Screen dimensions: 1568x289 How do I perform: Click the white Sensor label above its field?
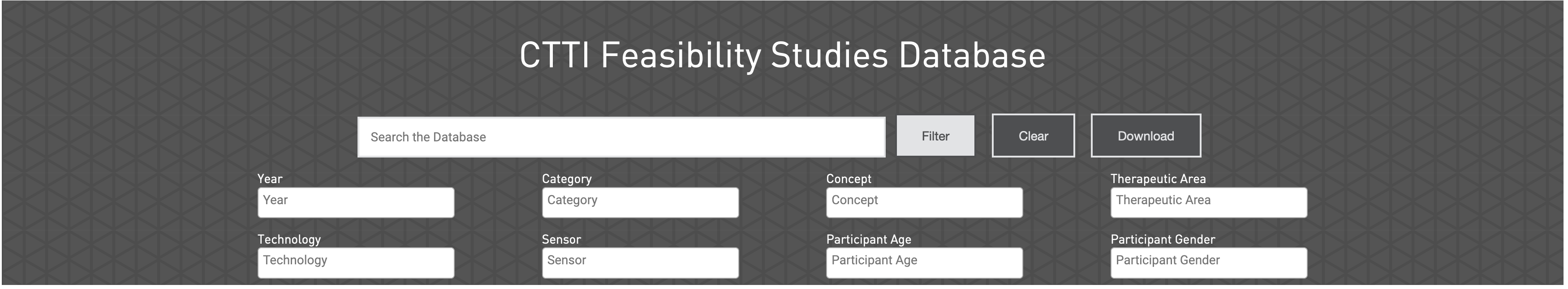click(x=561, y=239)
